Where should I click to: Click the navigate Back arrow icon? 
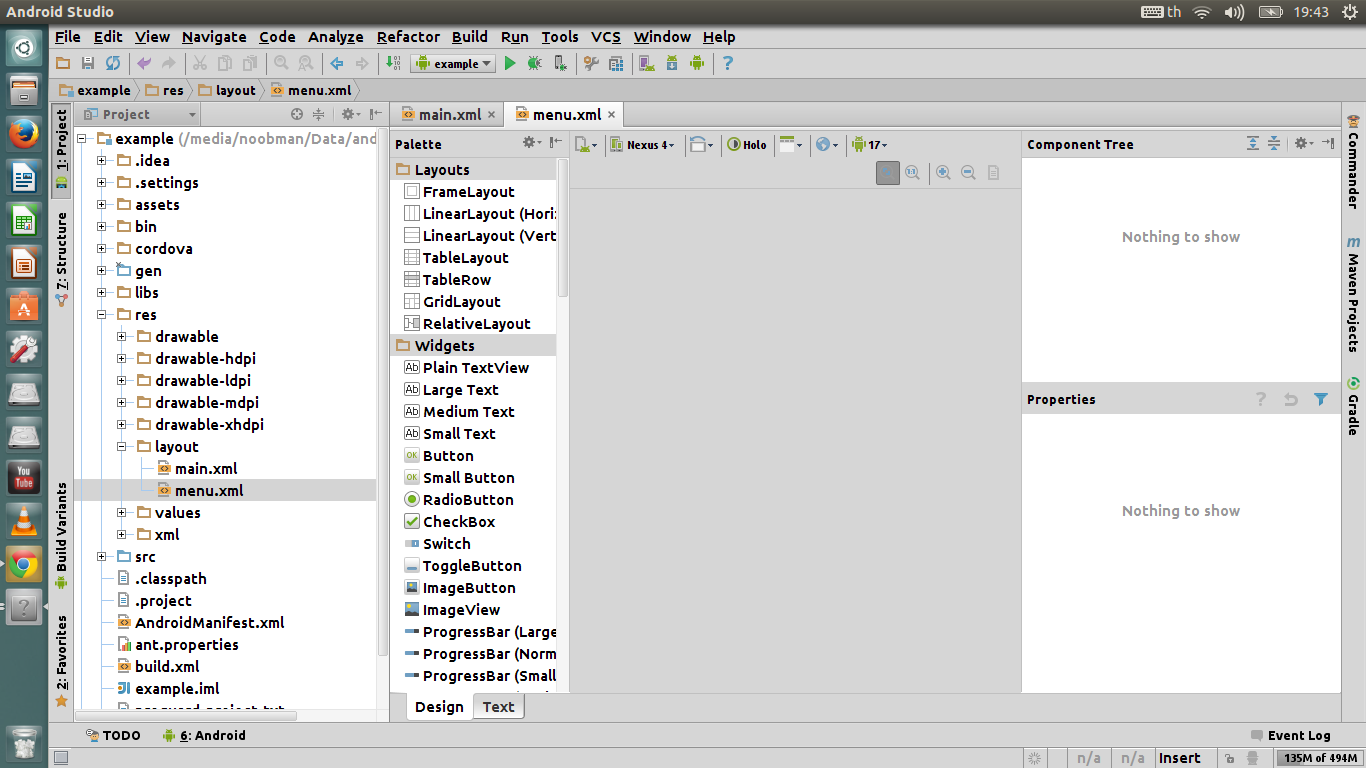coord(337,63)
